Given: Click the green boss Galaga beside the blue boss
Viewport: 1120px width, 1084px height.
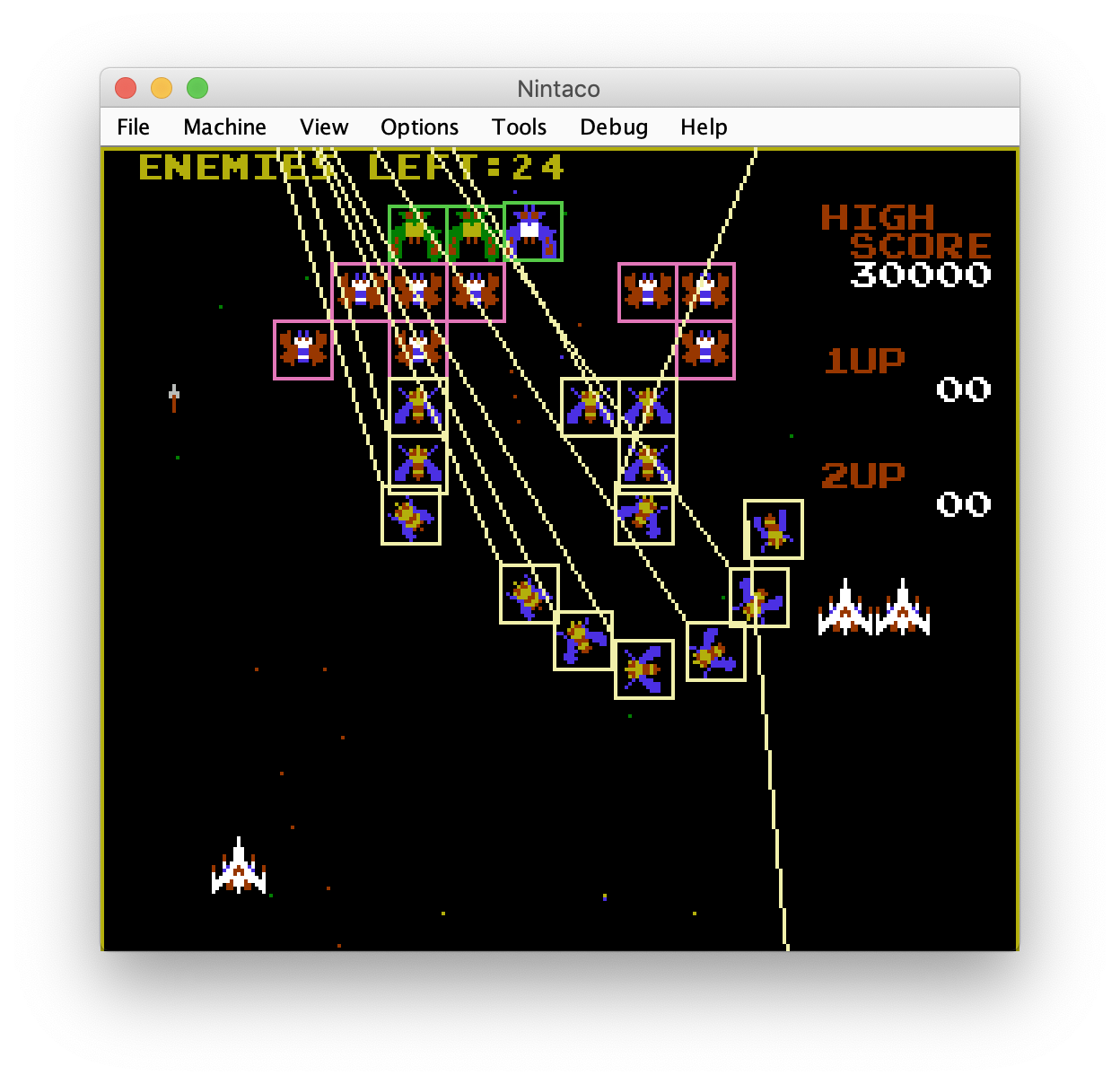Looking at the screenshot, I should (475, 233).
